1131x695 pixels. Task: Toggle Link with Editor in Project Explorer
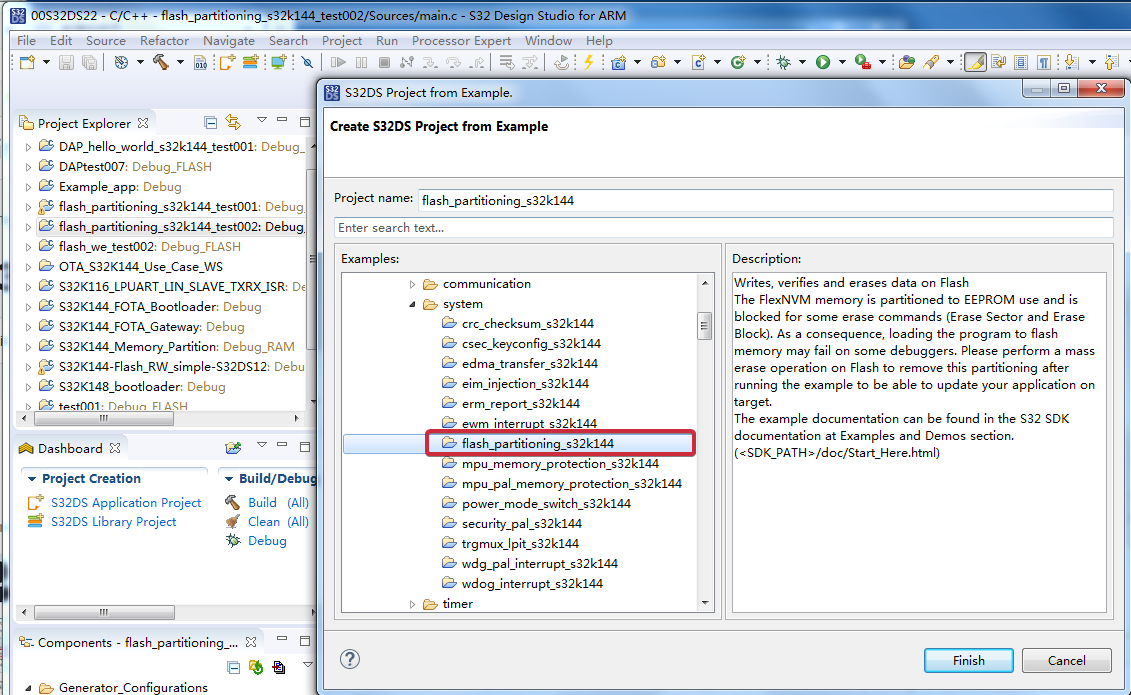pyautogui.click(x=233, y=122)
